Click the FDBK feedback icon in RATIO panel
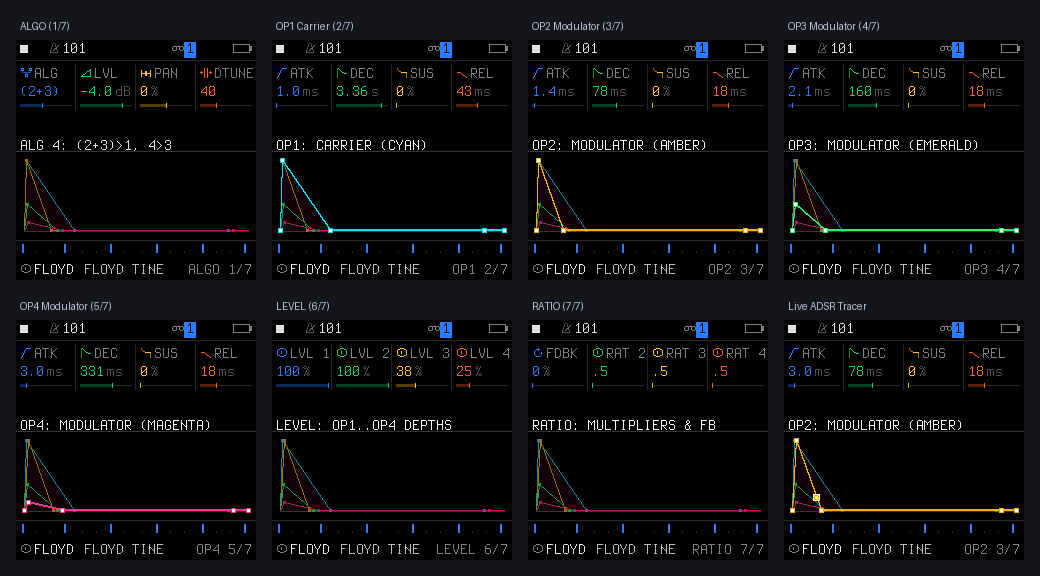The image size is (1040, 576). click(x=538, y=353)
